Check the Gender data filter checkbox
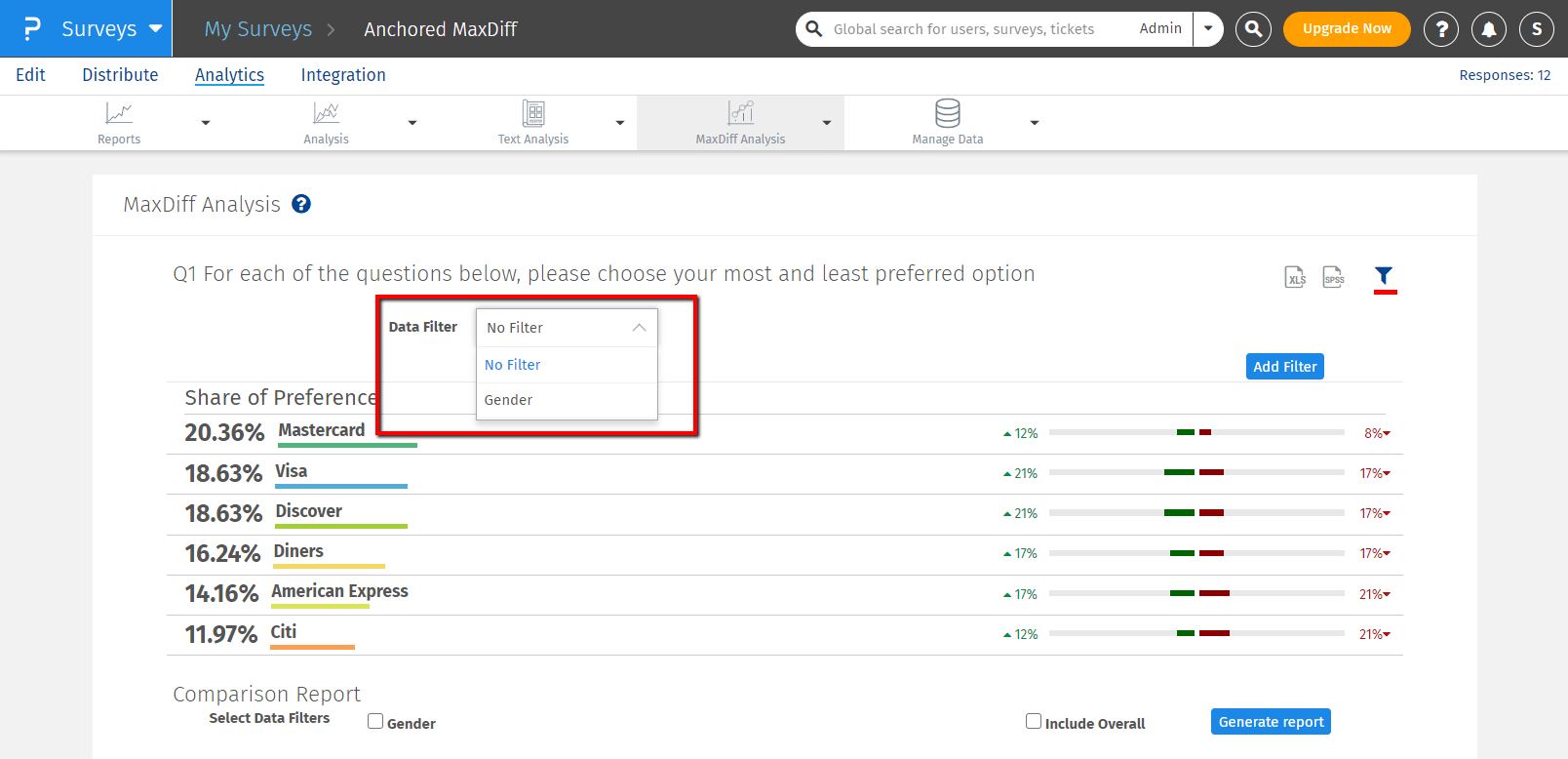This screenshot has width=1568, height=759. [375, 722]
